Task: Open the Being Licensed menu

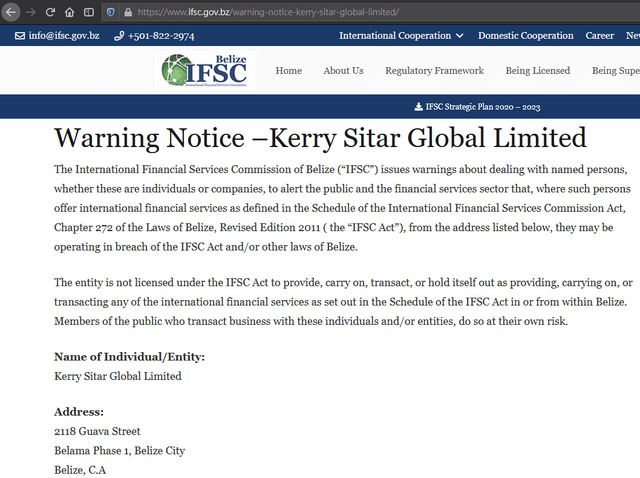Action: 538,71
